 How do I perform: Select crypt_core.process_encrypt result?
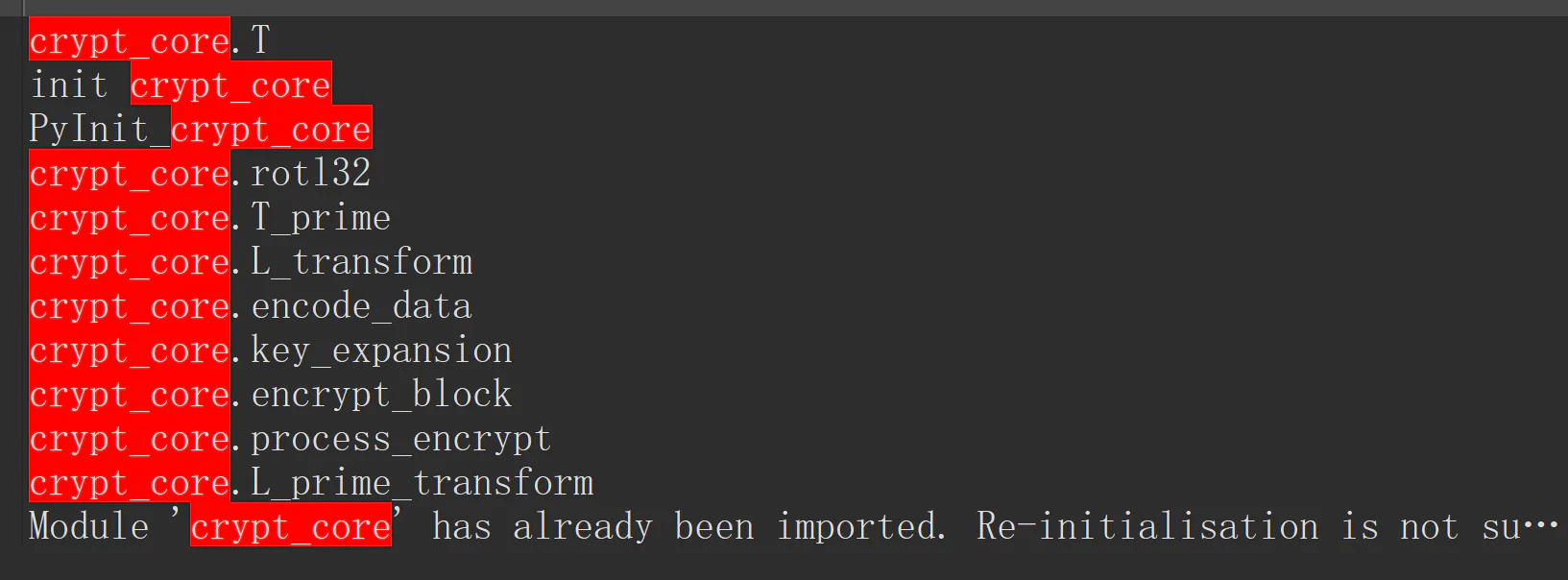[291, 438]
